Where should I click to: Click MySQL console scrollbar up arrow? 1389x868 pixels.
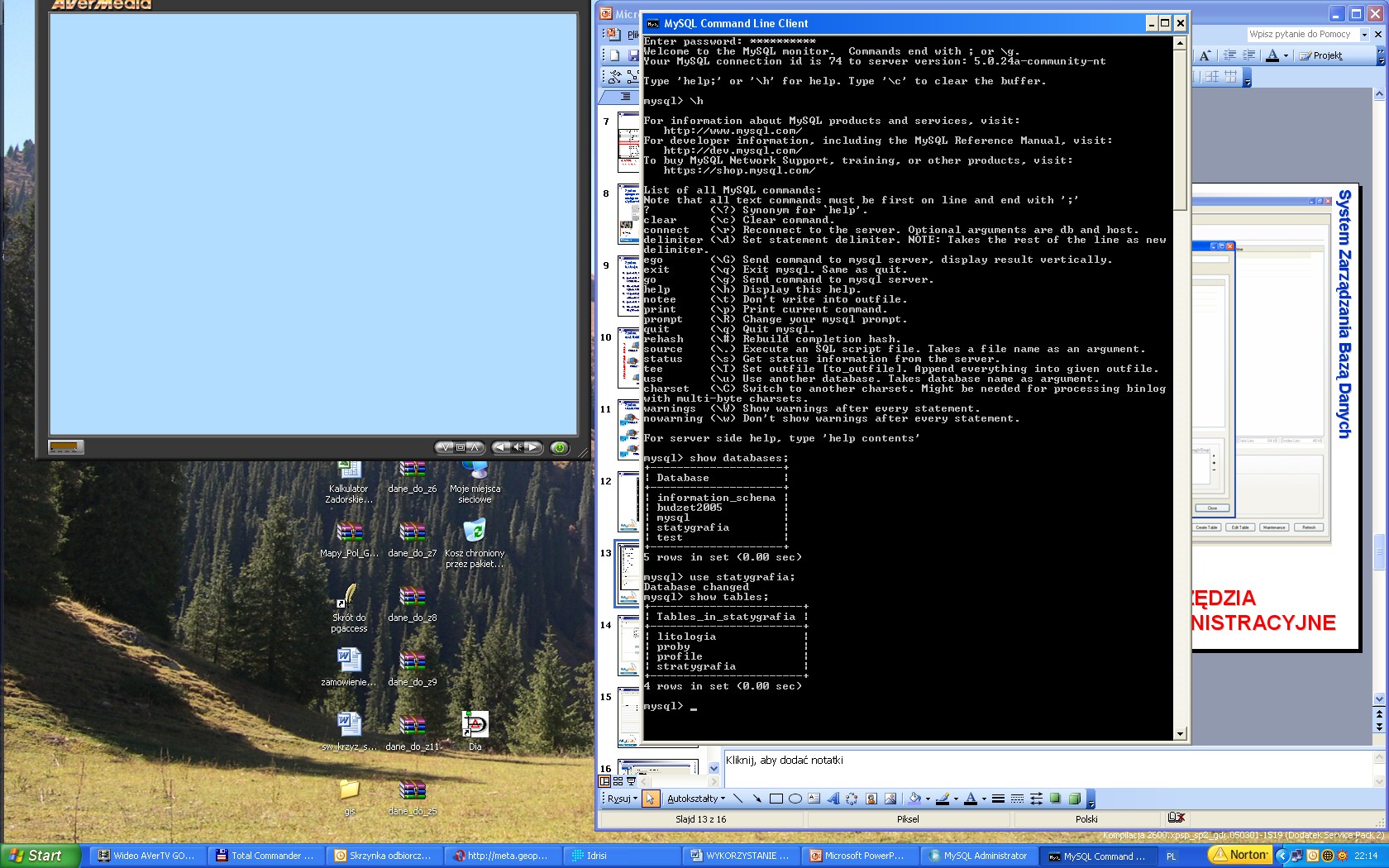pos(1180,43)
